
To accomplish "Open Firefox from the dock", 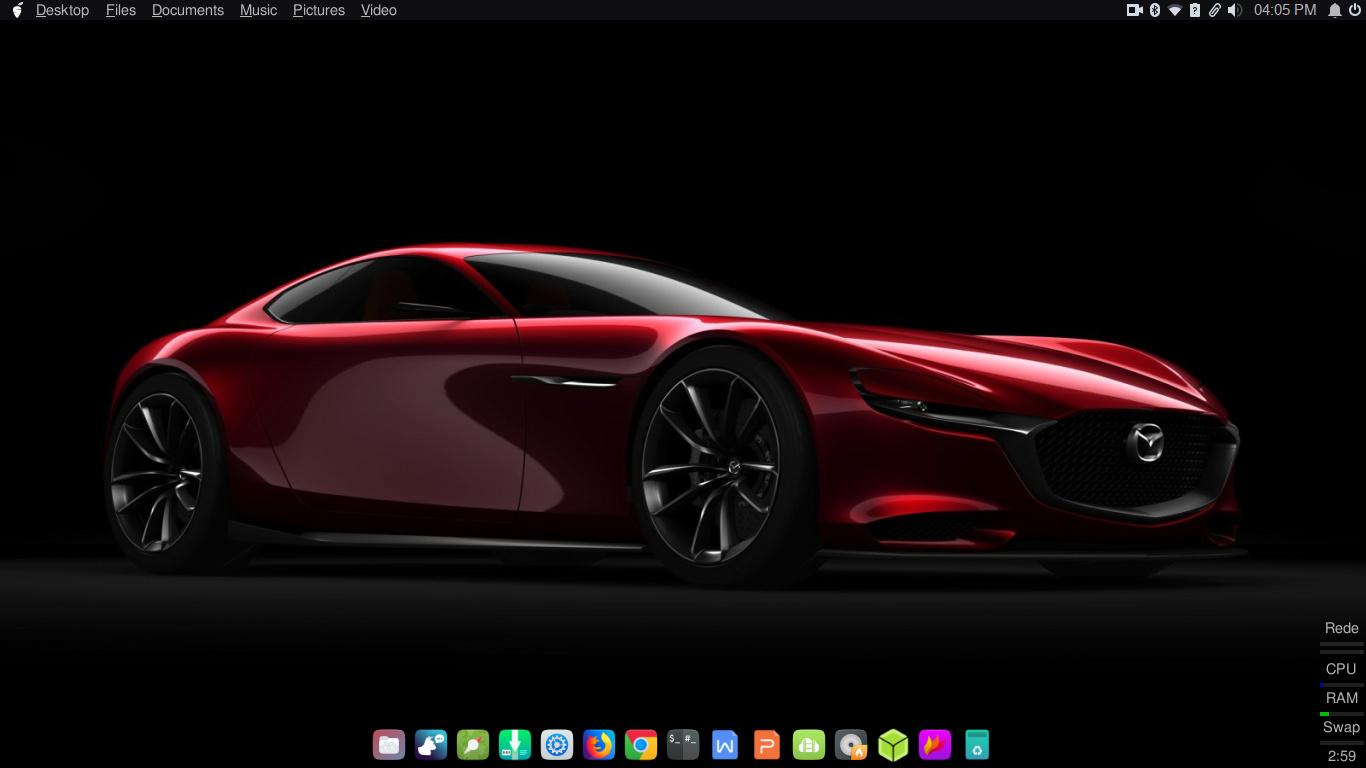I will click(599, 745).
